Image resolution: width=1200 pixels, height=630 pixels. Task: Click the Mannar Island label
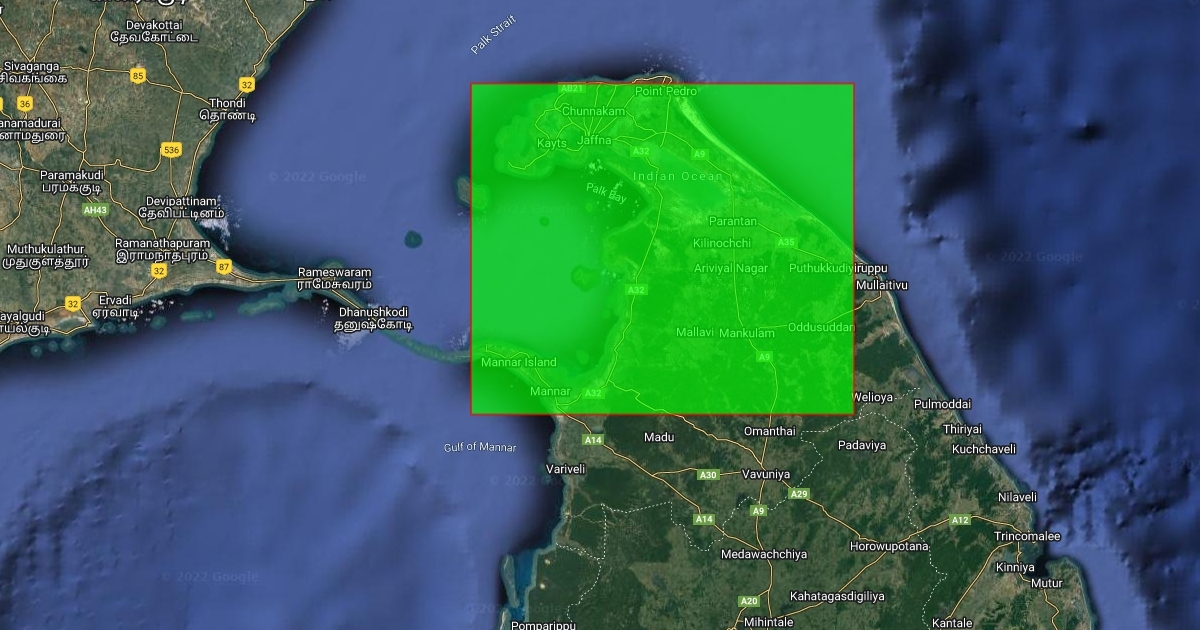(518, 362)
